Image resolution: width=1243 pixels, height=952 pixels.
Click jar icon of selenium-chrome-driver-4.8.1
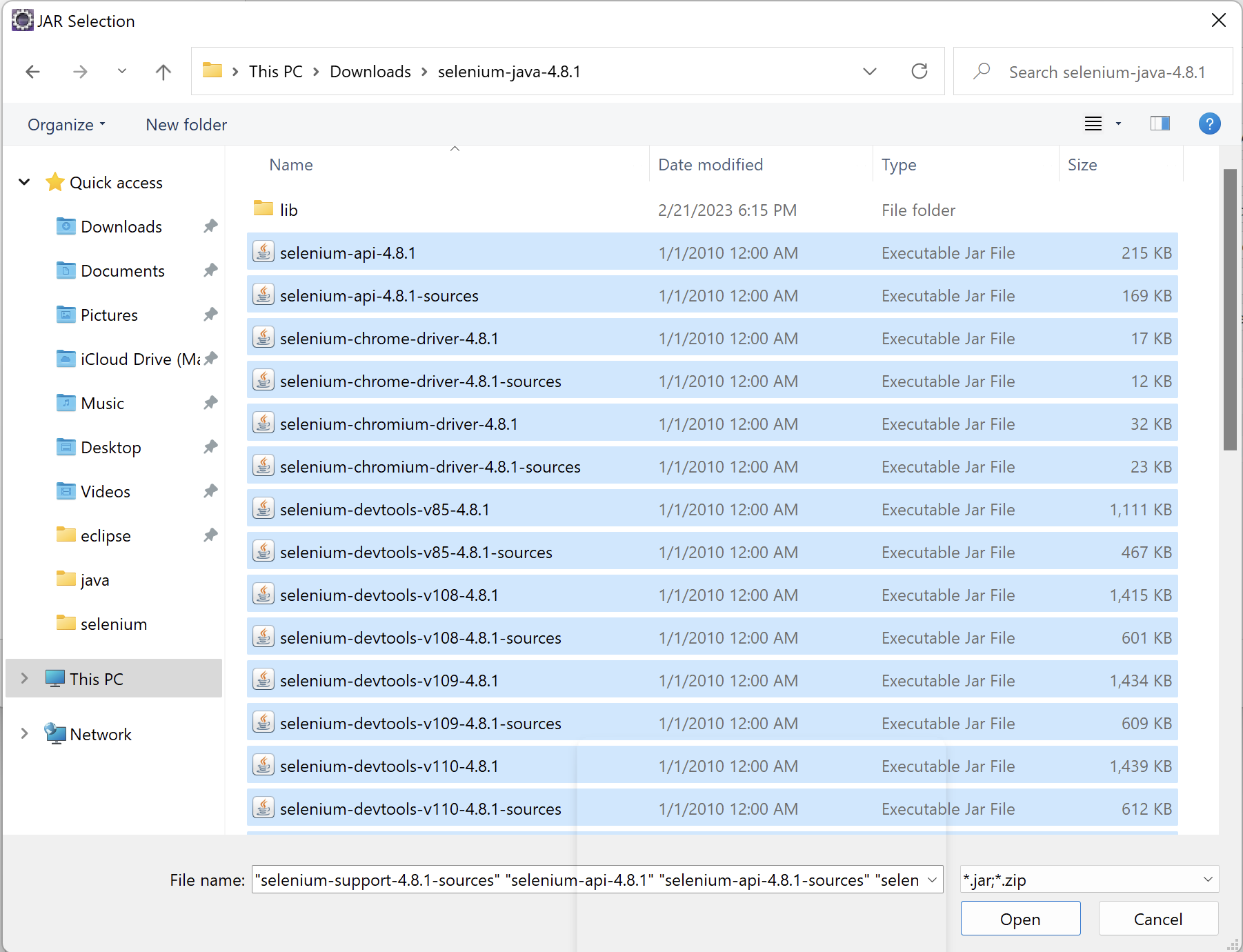263,337
